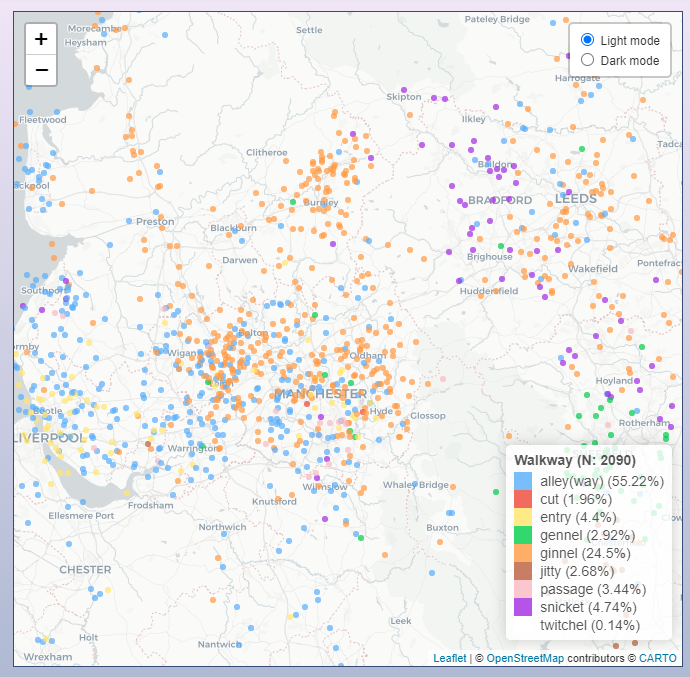Click the green gennel marker near Burnley label
The image size is (690, 677).
click(x=293, y=202)
